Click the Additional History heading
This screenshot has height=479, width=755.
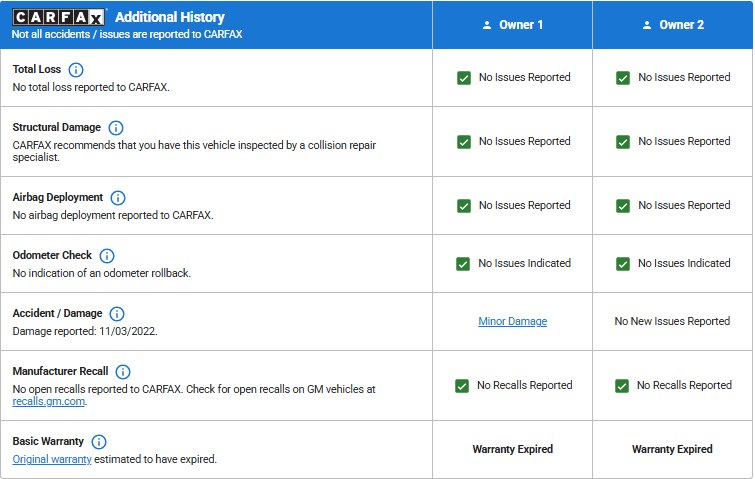pos(170,17)
